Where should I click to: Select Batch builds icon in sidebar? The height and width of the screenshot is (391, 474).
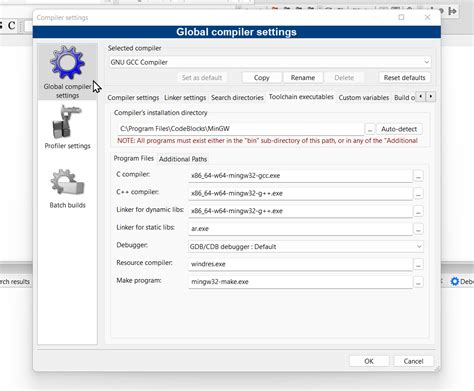coord(67,182)
